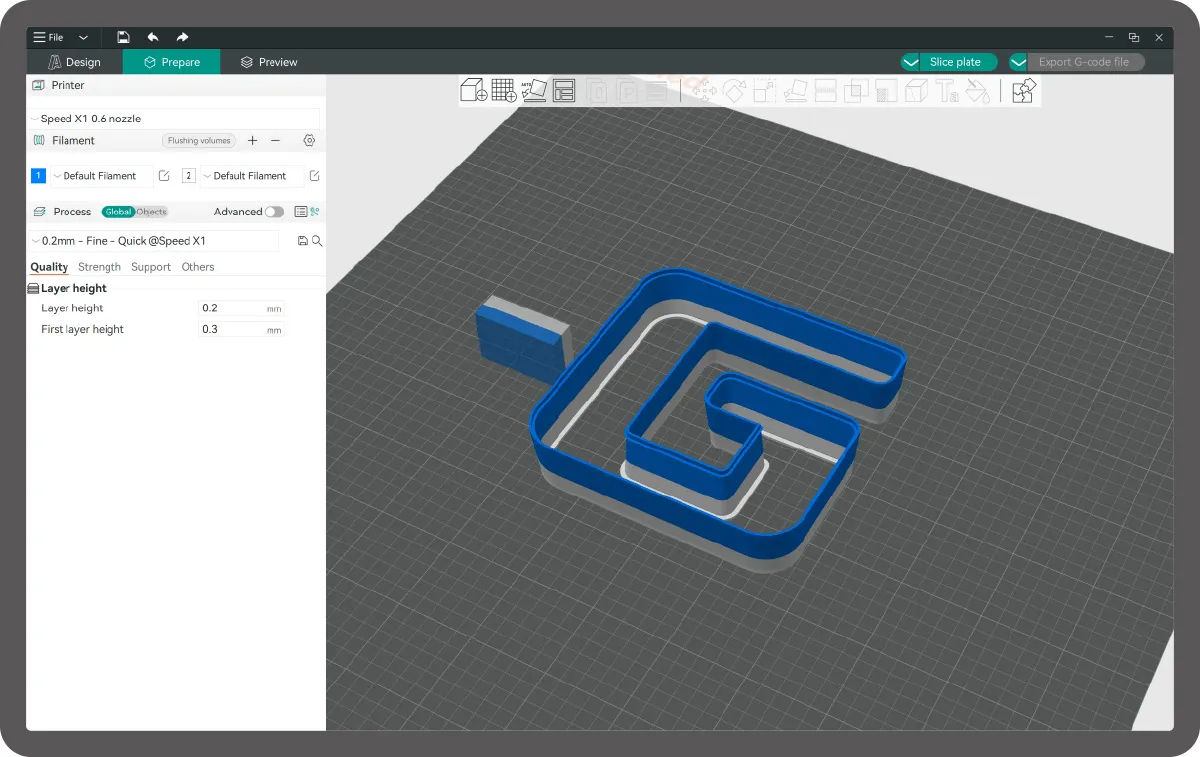
Task: Expand the first Default Filament dropdown
Action: [x=101, y=176]
